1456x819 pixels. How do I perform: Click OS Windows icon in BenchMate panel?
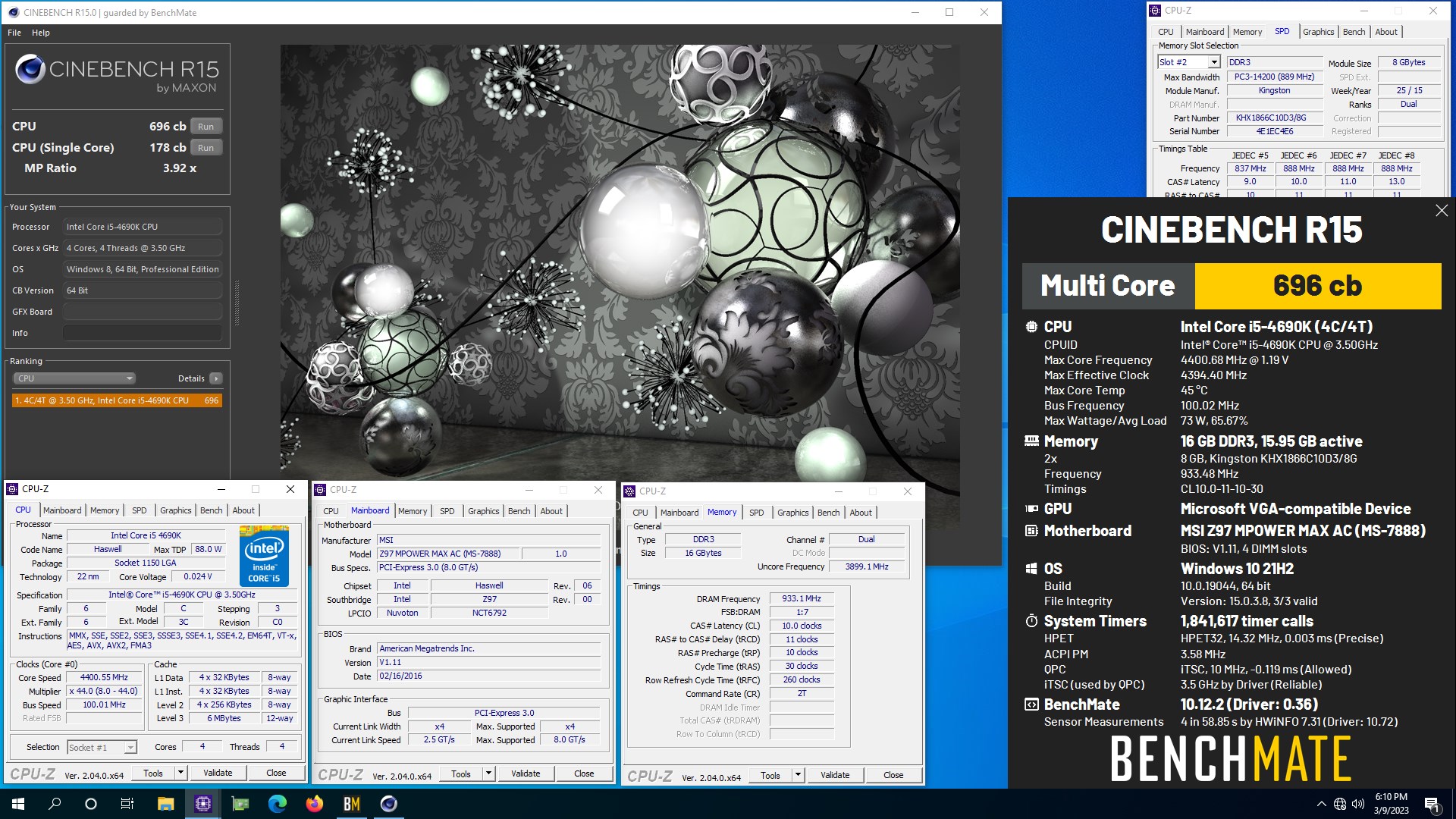point(1031,569)
